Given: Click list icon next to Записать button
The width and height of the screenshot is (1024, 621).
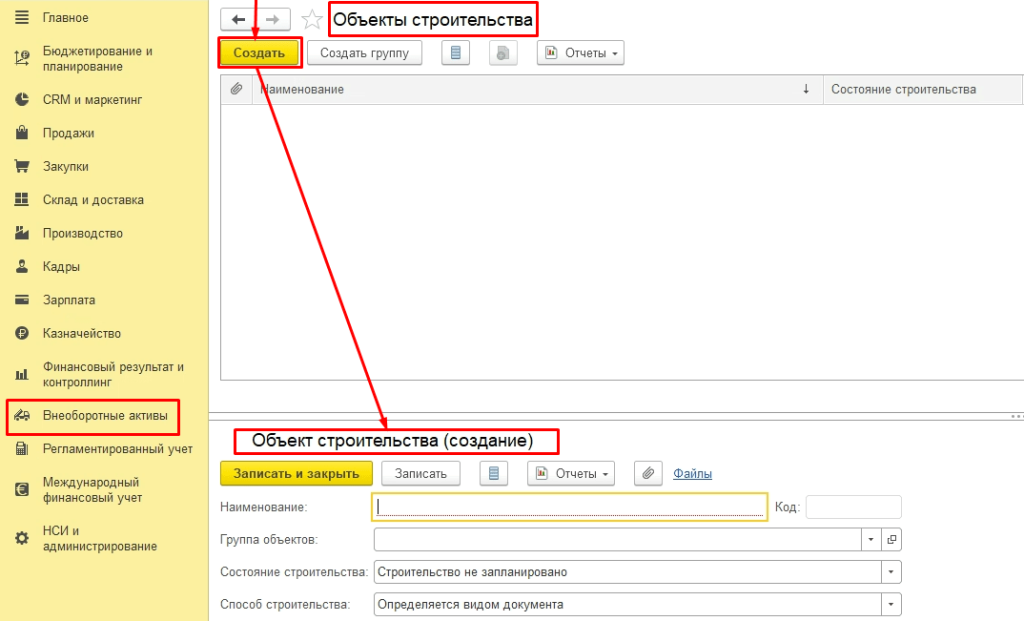Looking at the screenshot, I should pos(494,473).
